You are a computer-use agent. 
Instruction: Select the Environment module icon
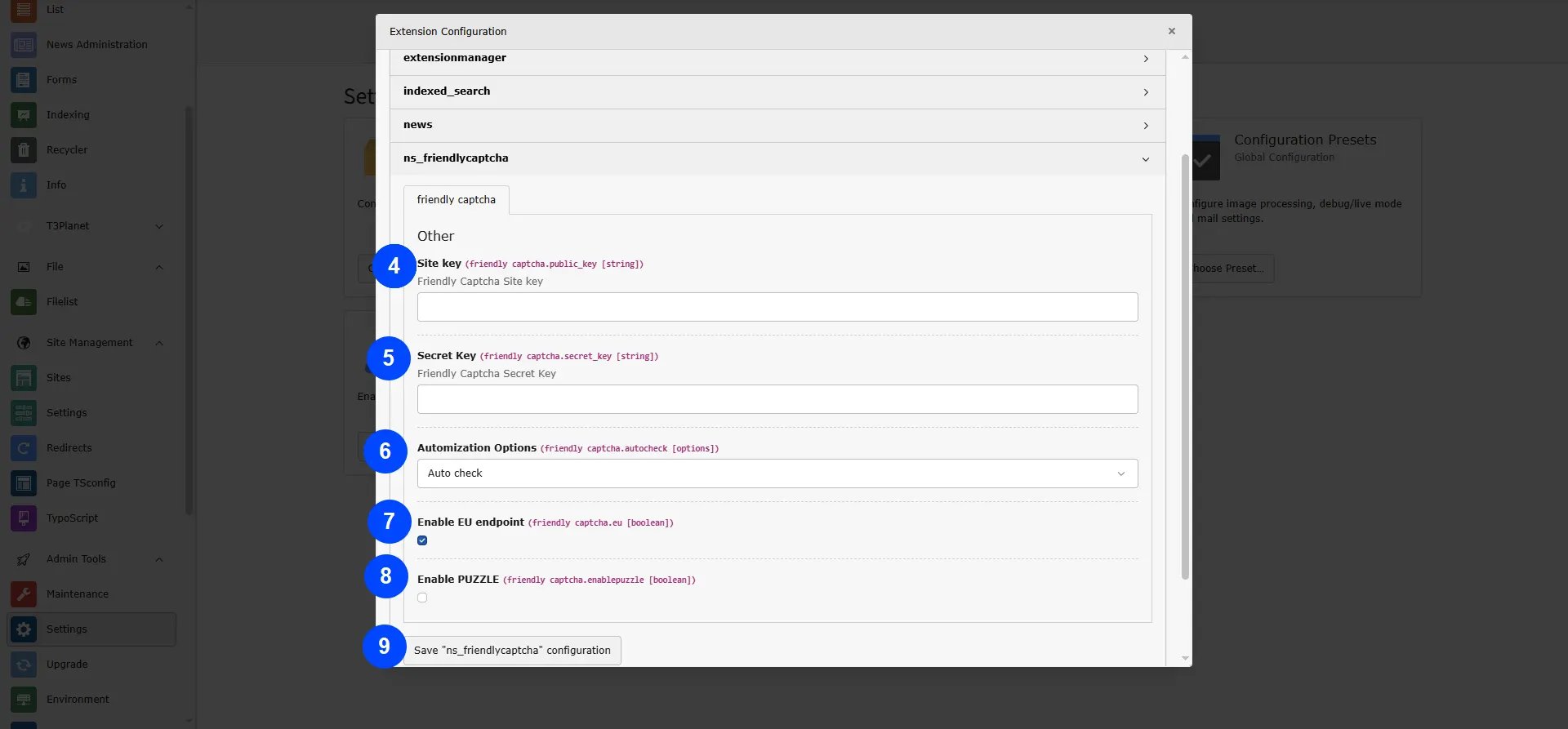click(x=24, y=700)
